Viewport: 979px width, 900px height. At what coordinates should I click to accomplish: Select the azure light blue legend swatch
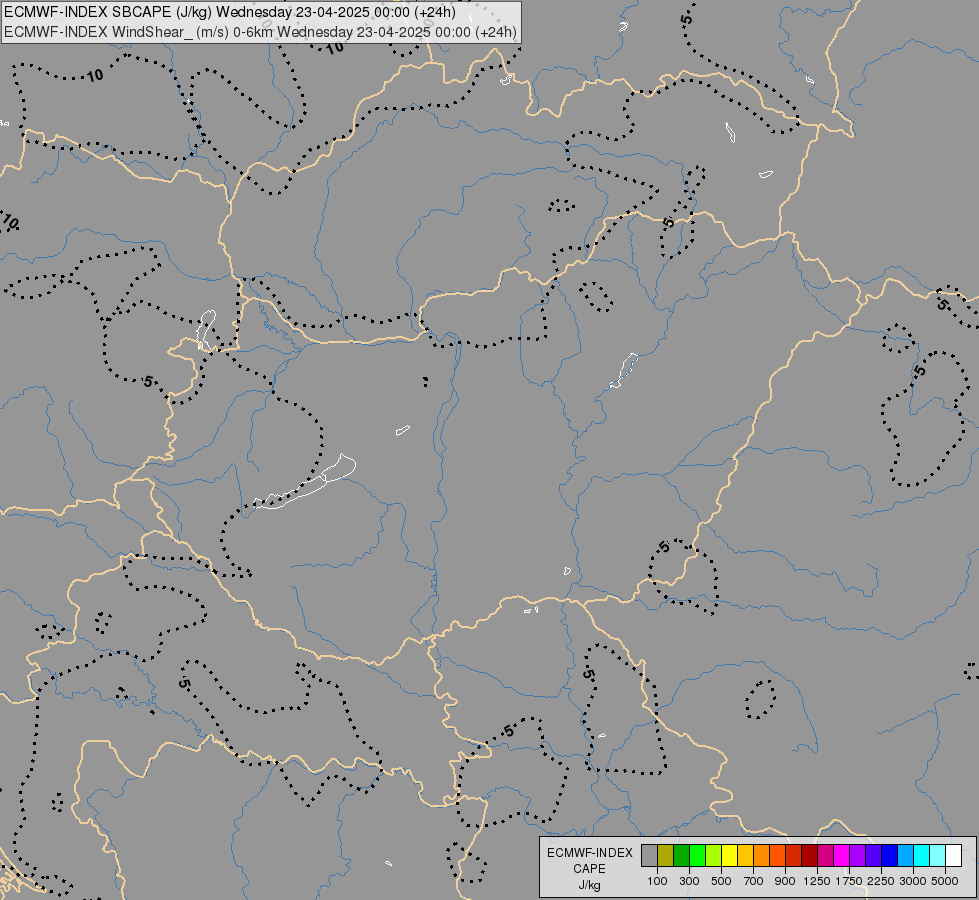pyautogui.click(x=905, y=855)
